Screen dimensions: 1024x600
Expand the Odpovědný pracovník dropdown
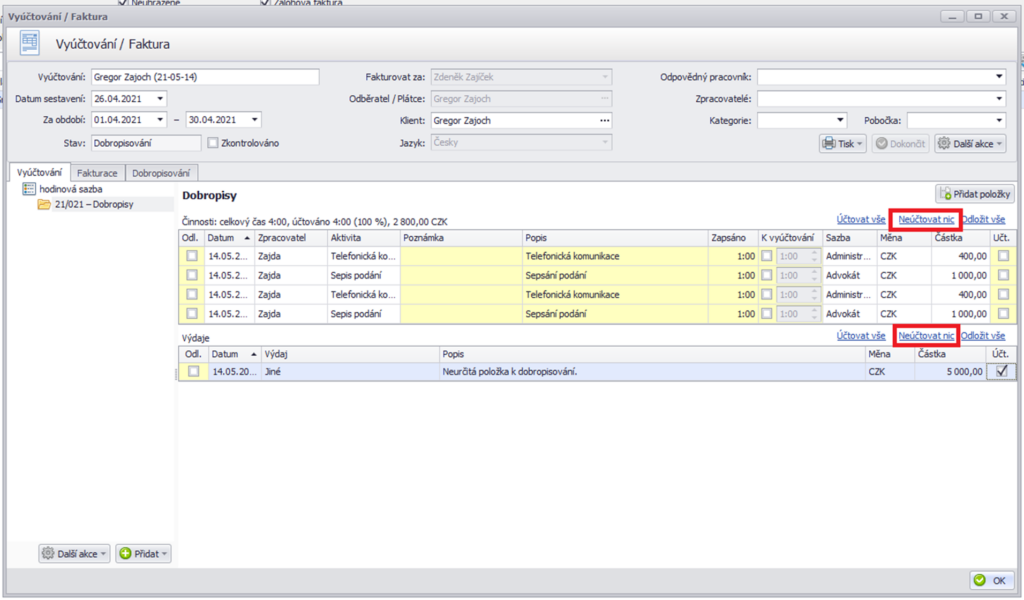(x=998, y=76)
